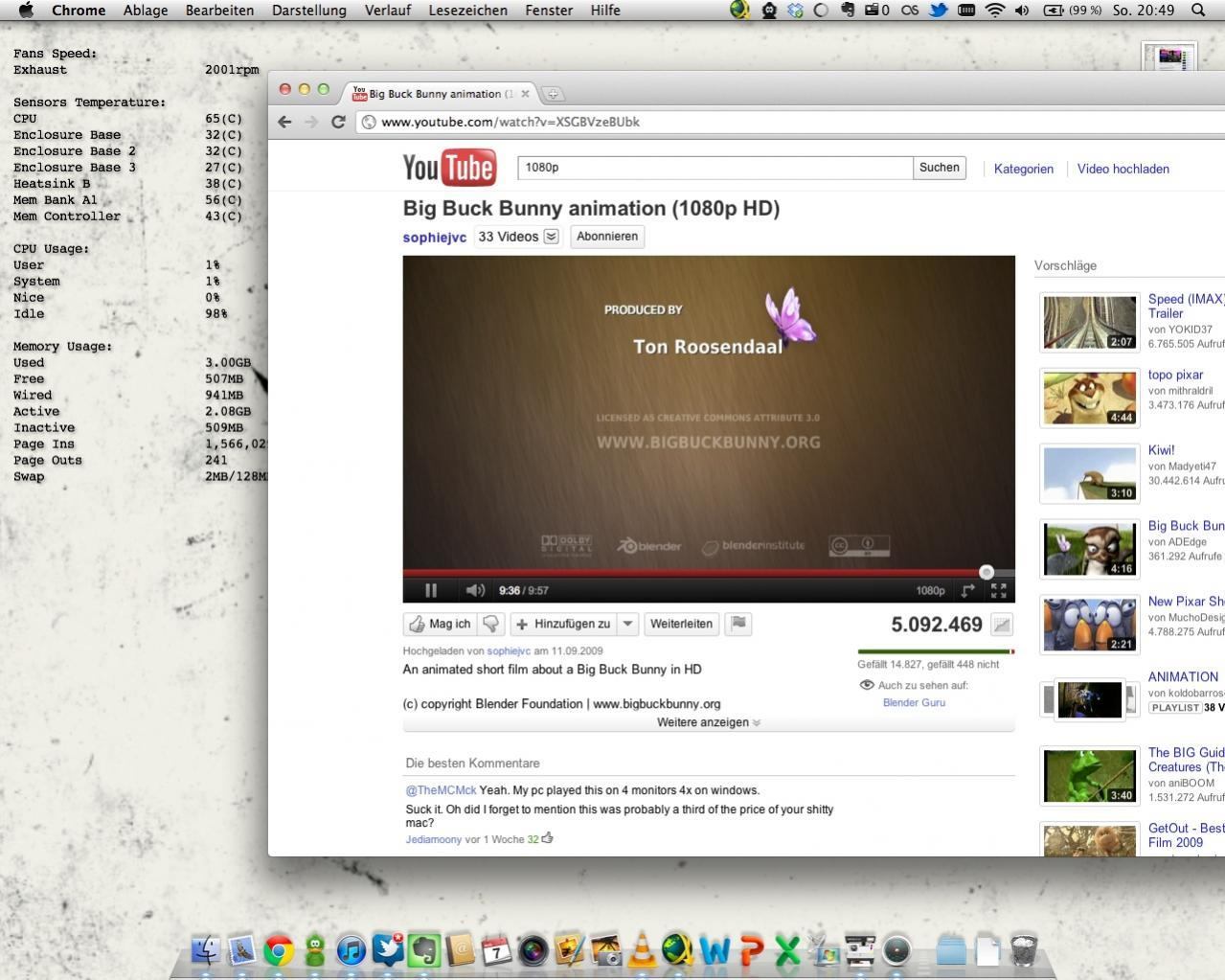This screenshot has height=980, width=1225.
Task: Click the Evernote elephant icon in menu bar
Action: [848, 11]
